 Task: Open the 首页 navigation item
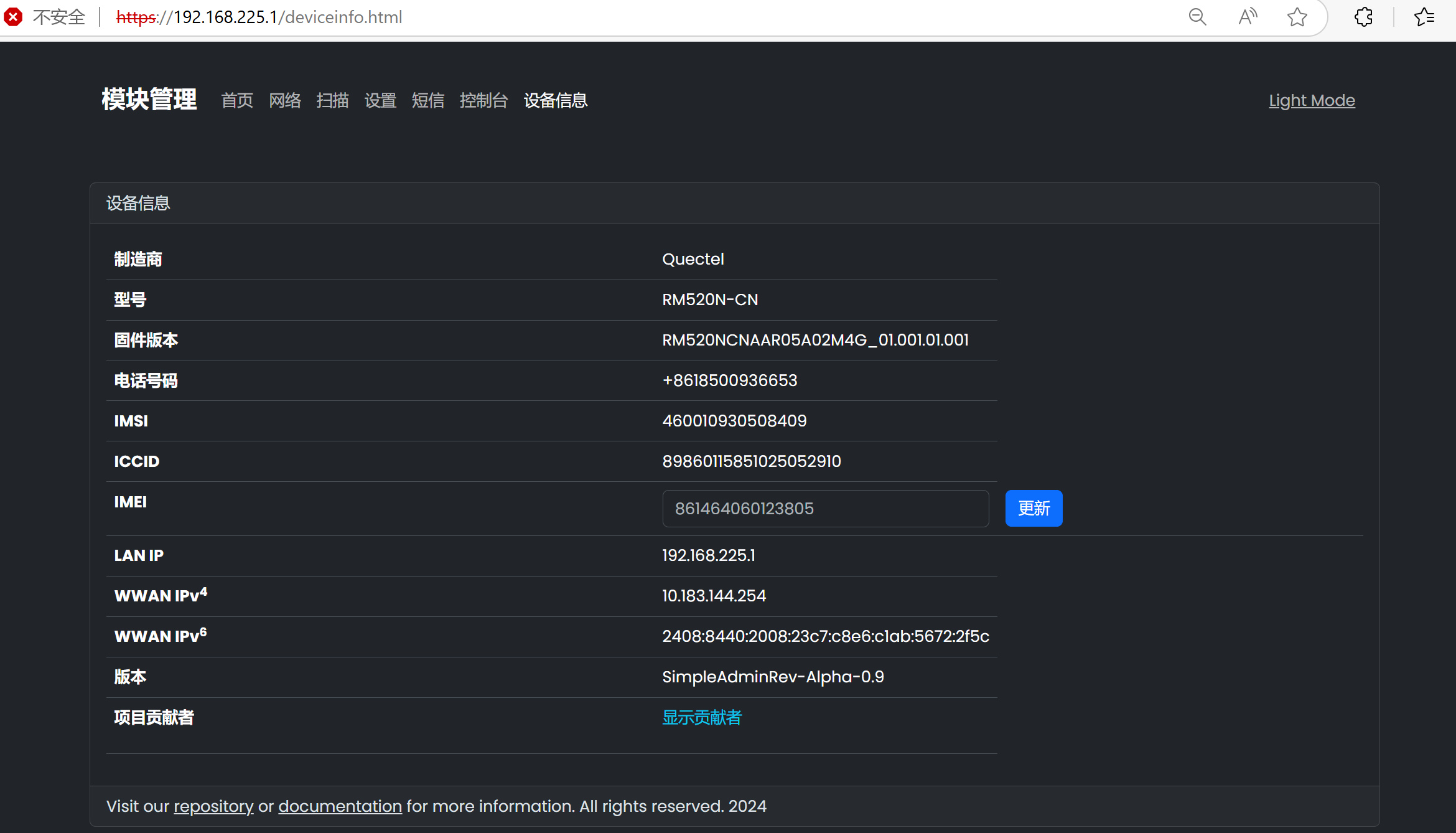click(237, 100)
